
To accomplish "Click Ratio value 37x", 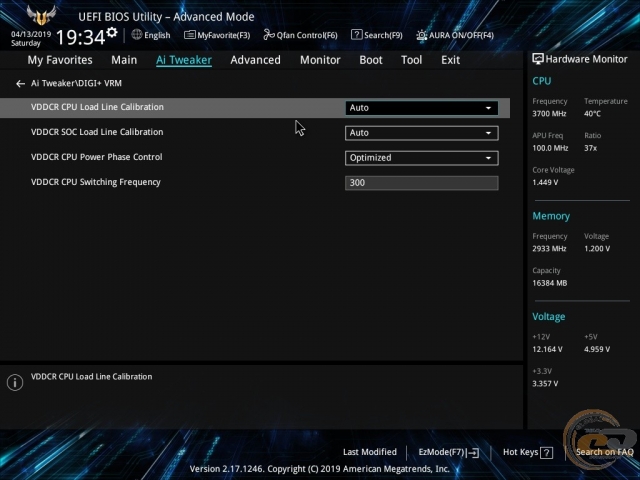I will pyautogui.click(x=590, y=148).
